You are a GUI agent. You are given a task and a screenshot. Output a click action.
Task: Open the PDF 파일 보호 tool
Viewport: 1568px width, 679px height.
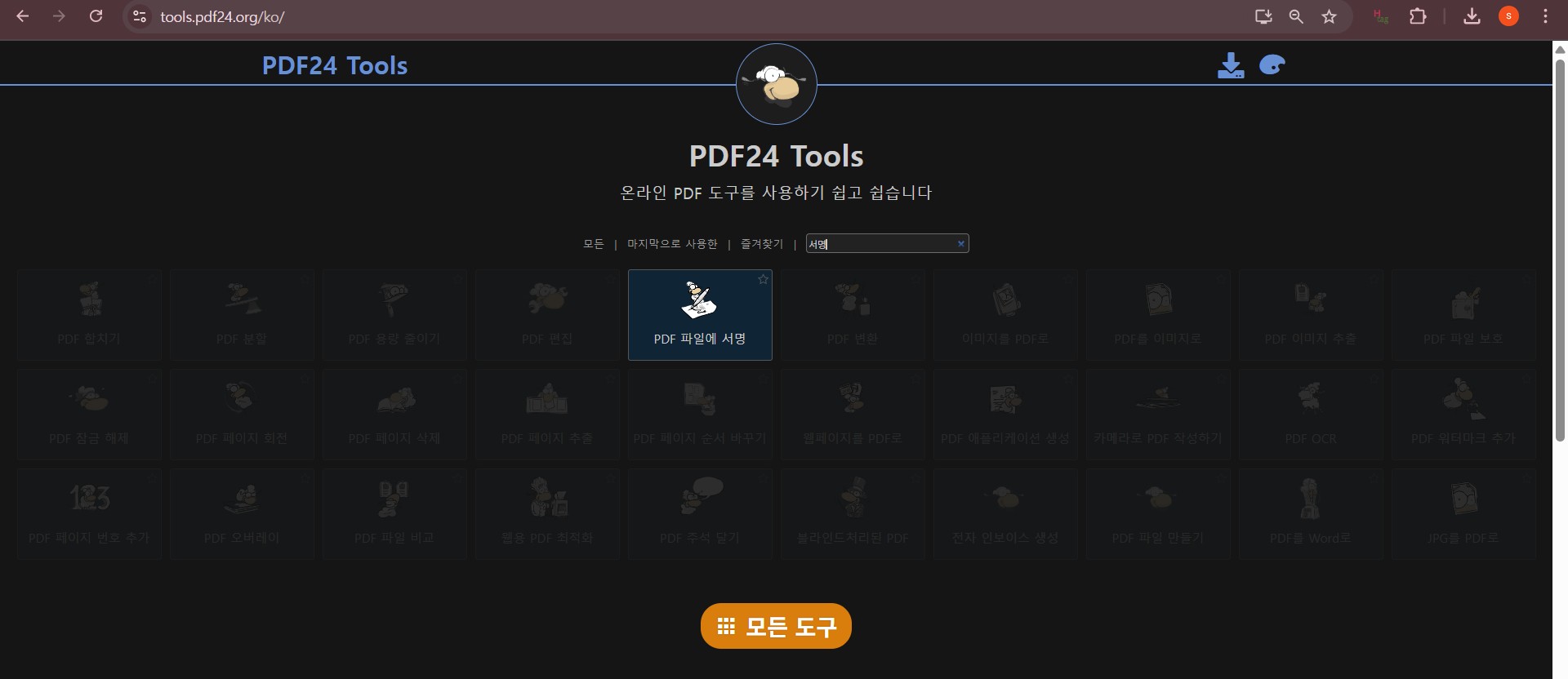pos(1463,315)
